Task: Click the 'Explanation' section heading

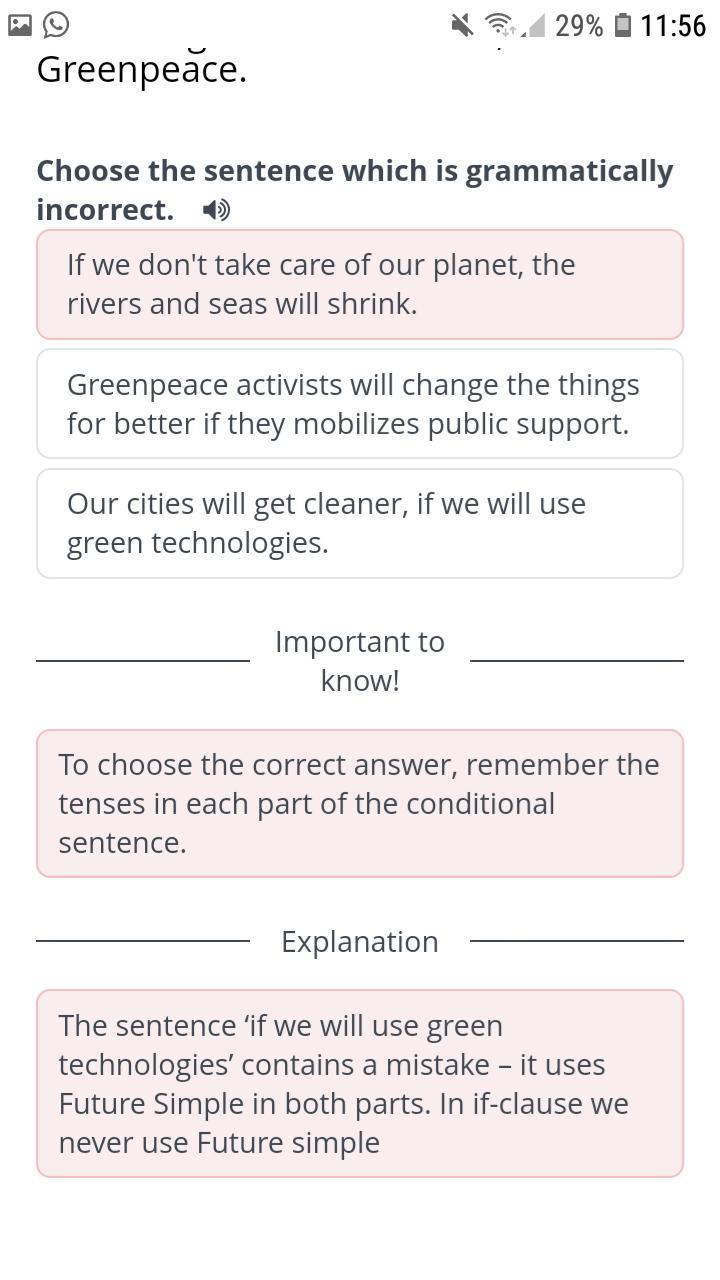Action: pos(360,941)
